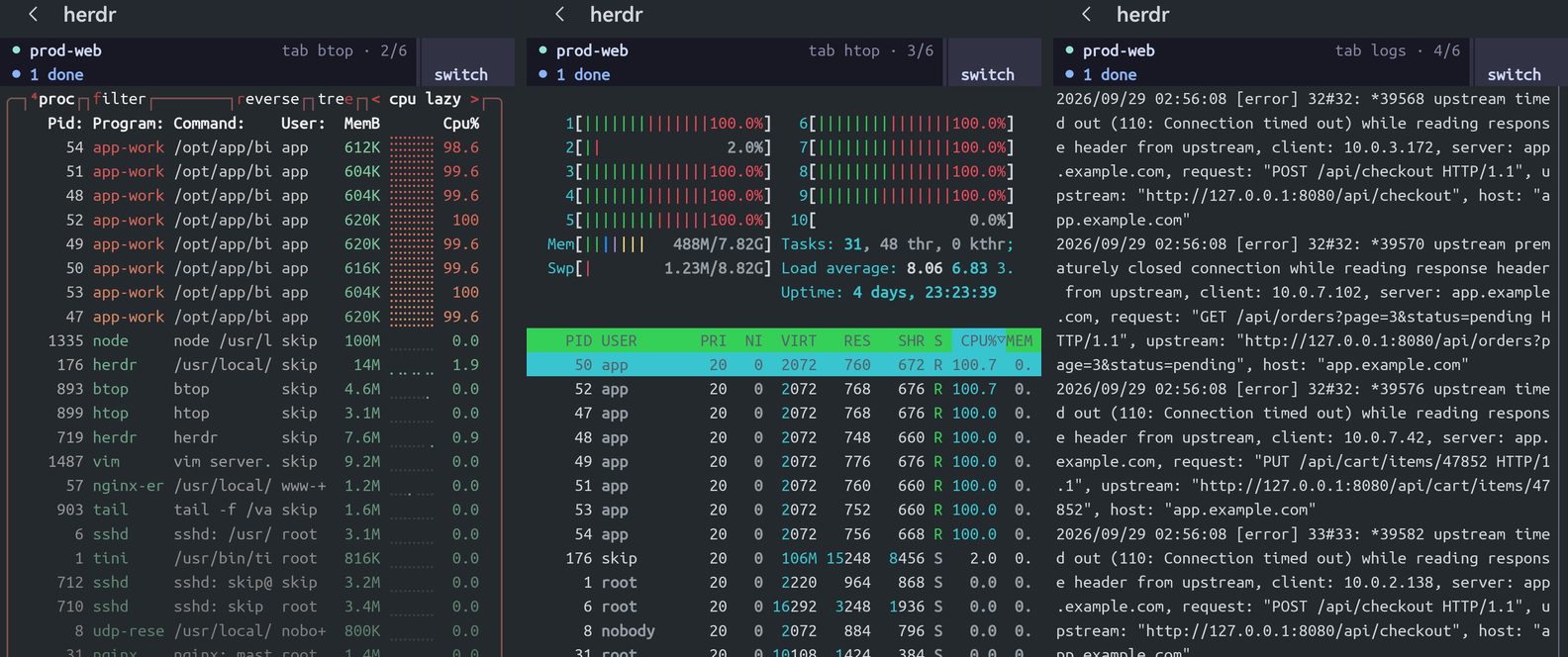Toggle 'cpu lazy' sorting option in btop

coord(426,99)
